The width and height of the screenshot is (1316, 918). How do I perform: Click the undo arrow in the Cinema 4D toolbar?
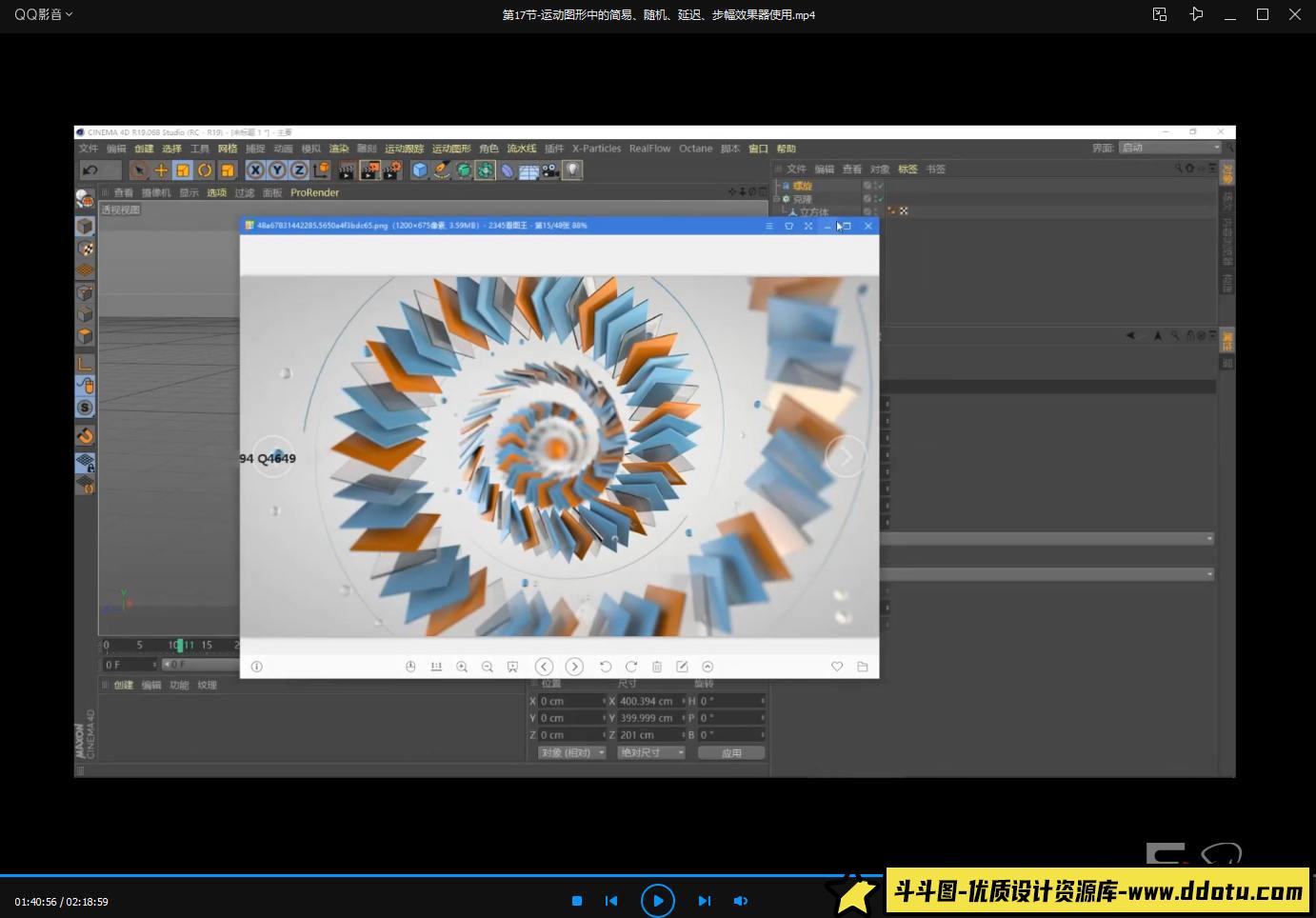[x=90, y=170]
